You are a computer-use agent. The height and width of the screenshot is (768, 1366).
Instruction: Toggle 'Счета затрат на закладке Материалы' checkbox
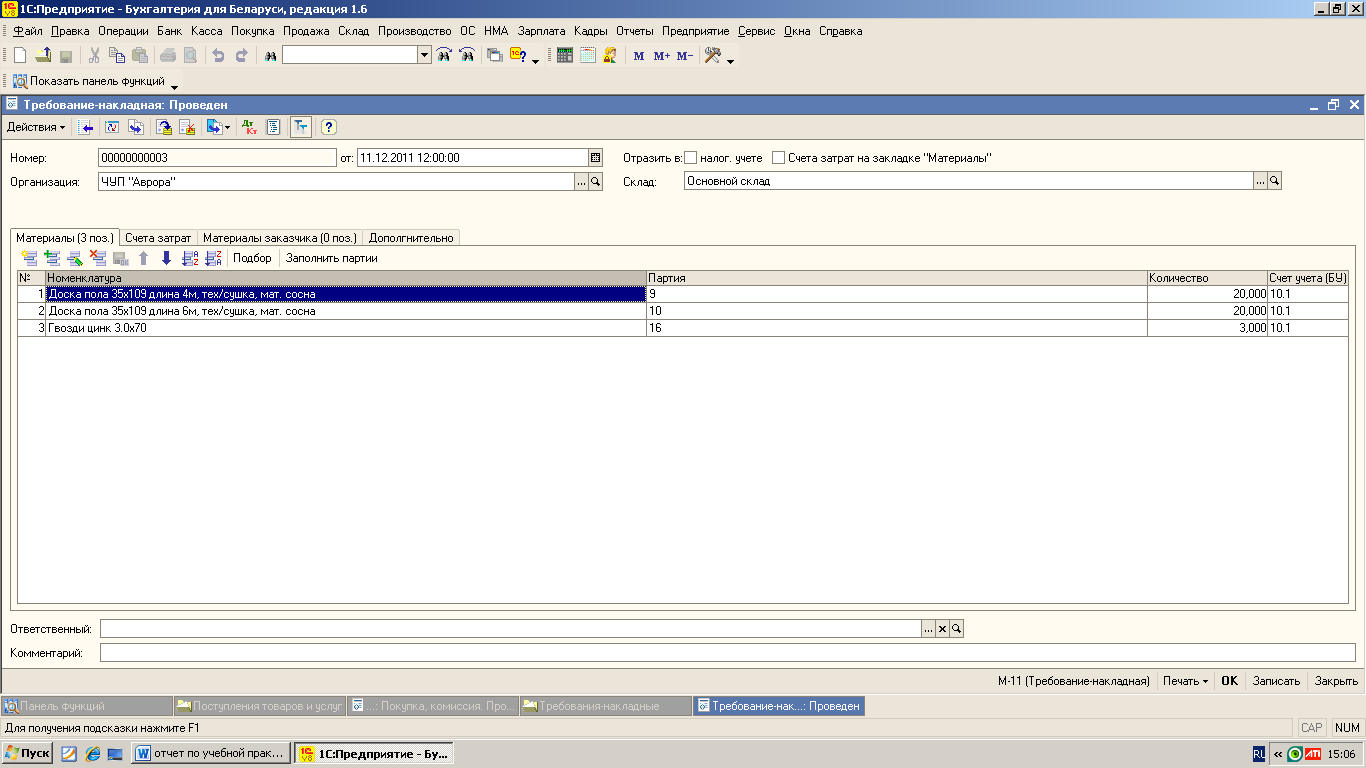(x=779, y=158)
